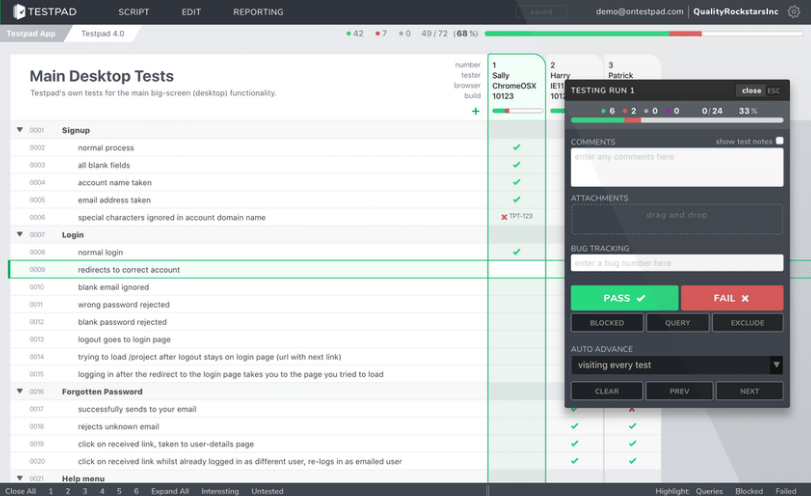
Task: Click the red FAIL button
Action: click(x=731, y=298)
